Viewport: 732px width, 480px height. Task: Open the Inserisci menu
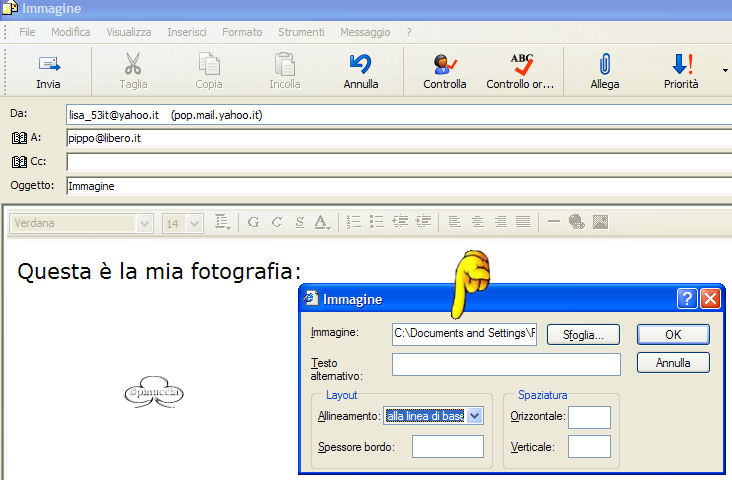coord(187,32)
